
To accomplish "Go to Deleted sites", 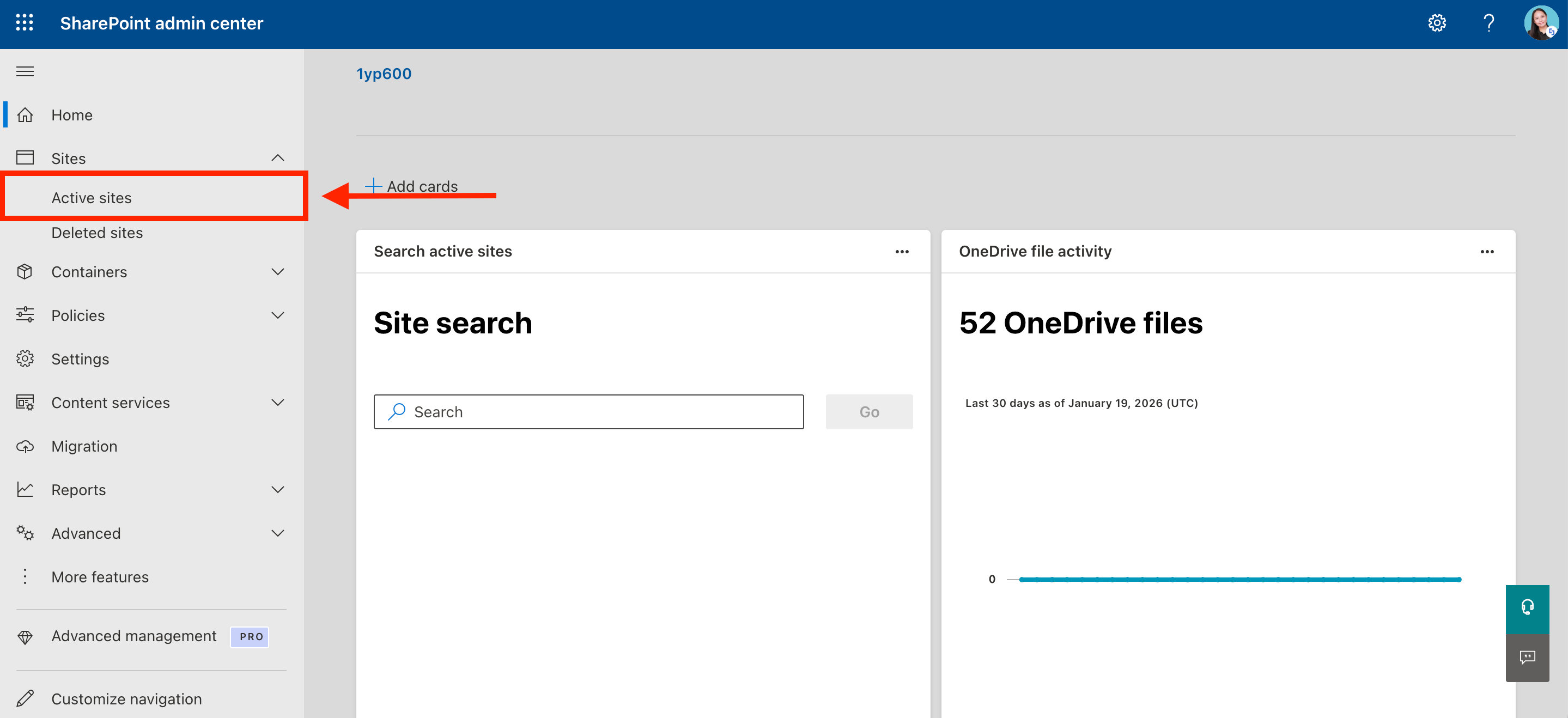I will (97, 233).
